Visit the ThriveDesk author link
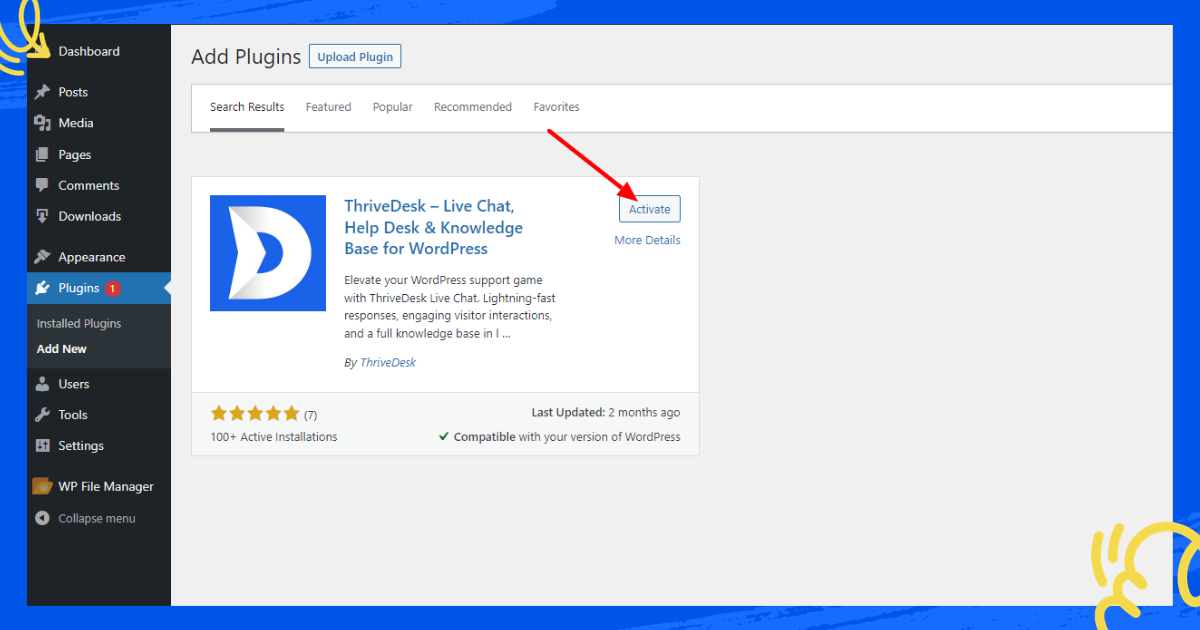This screenshot has width=1200, height=630. point(388,363)
